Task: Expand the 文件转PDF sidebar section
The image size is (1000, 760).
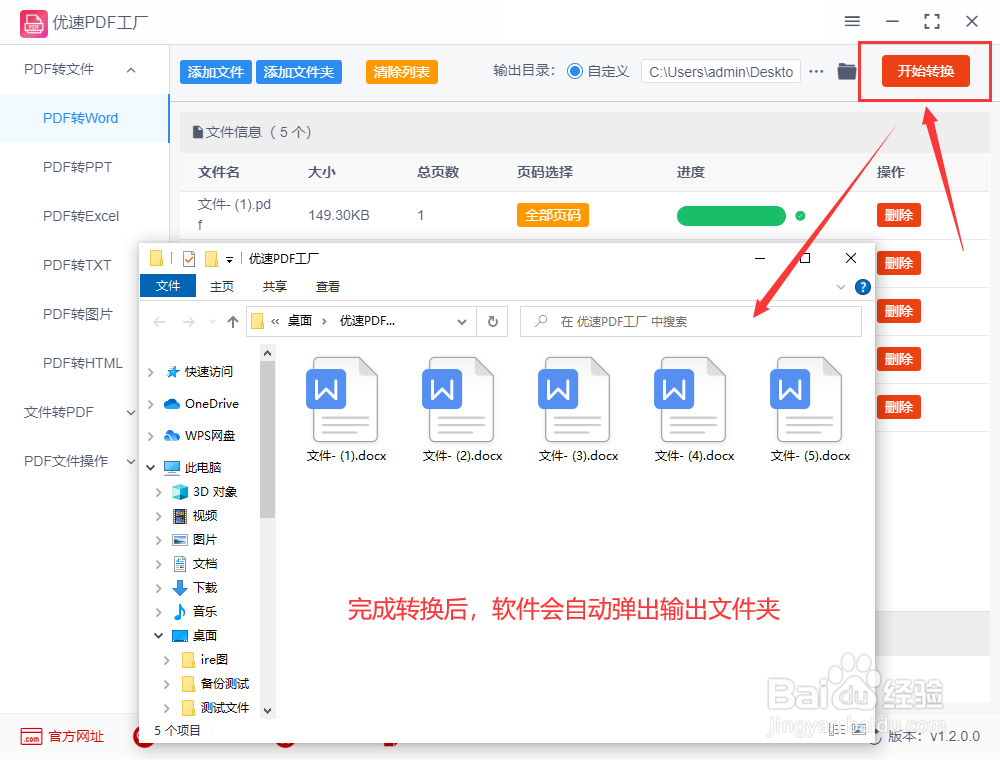Action: pos(131,413)
